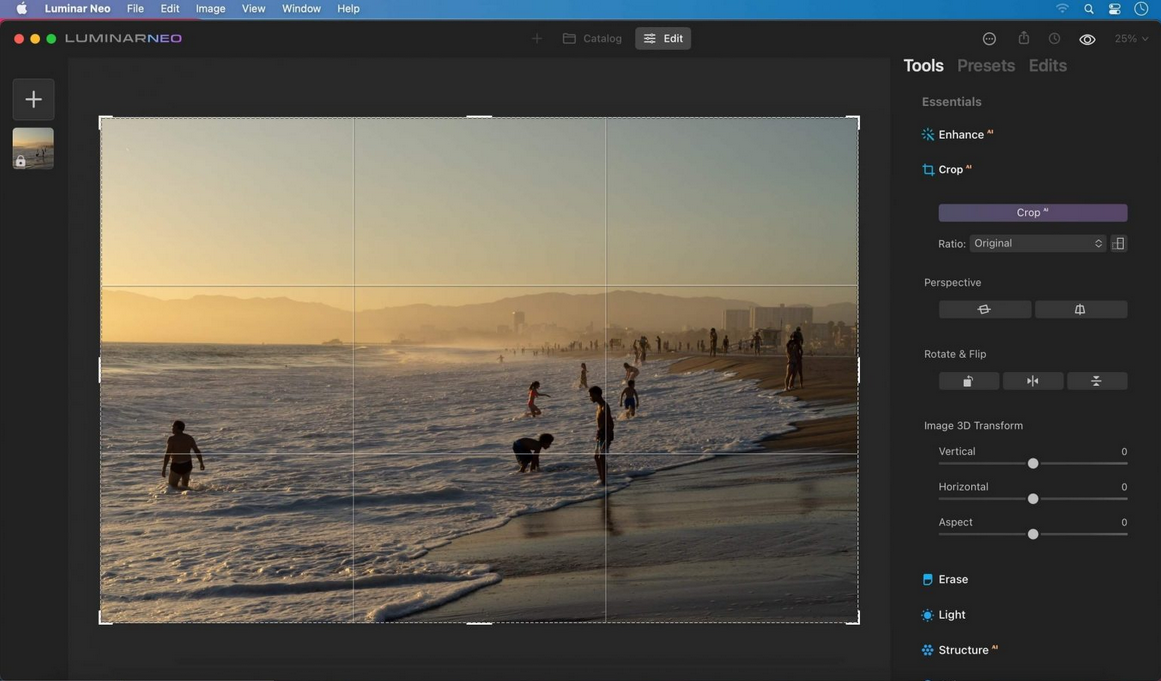Click the Essentials section label

(951, 102)
